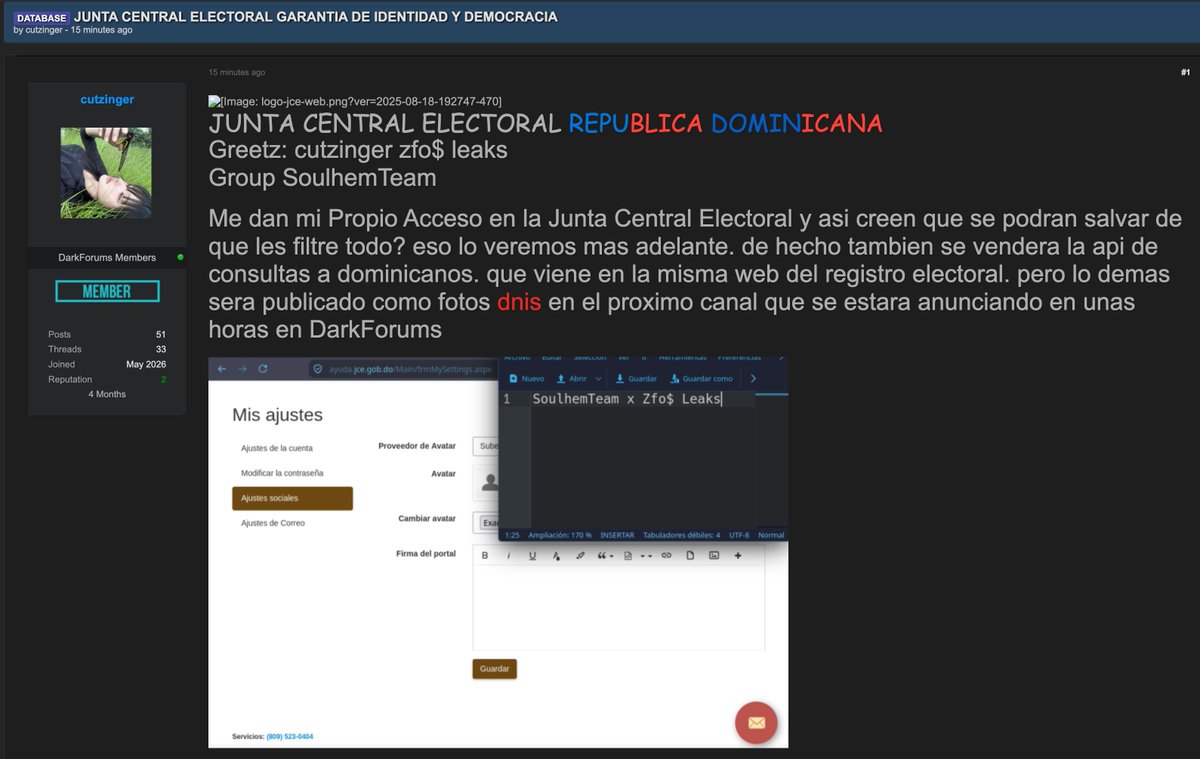The height and width of the screenshot is (759, 1200).
Task: Click the Joined date 'May 2026'
Action: [147, 364]
